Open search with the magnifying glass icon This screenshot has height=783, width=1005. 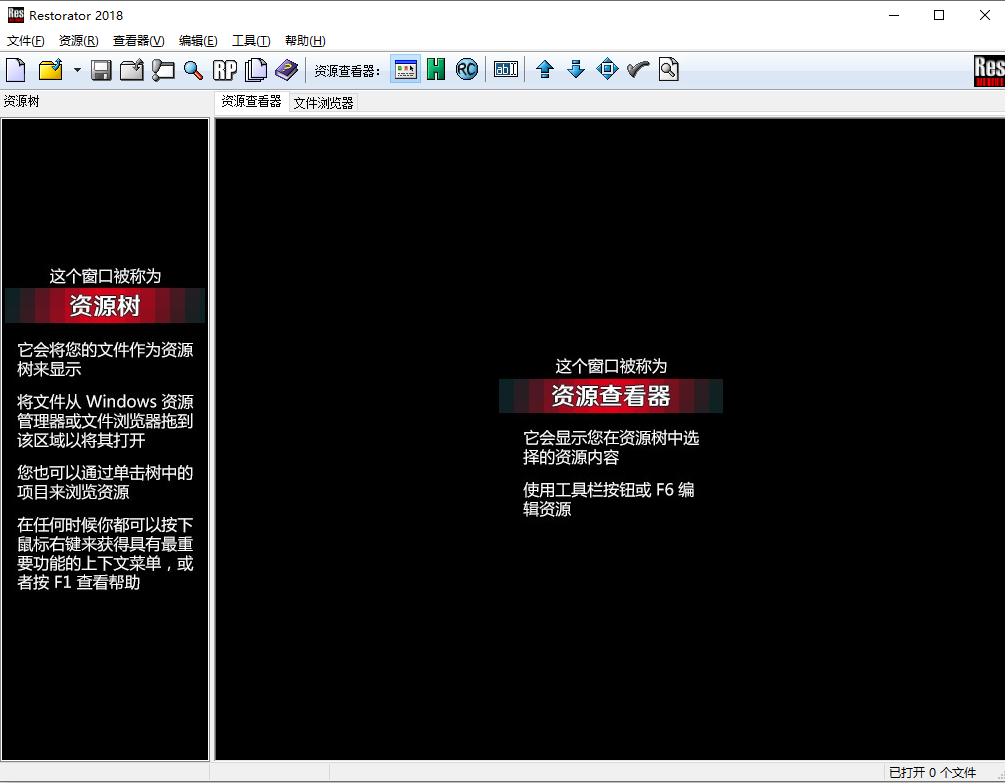(193, 70)
